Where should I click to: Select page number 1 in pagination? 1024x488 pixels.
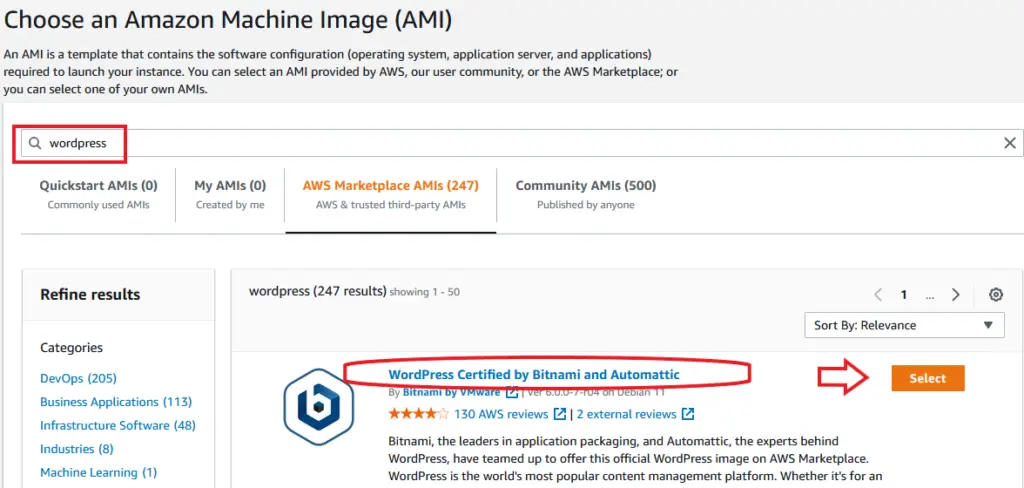[x=904, y=295]
